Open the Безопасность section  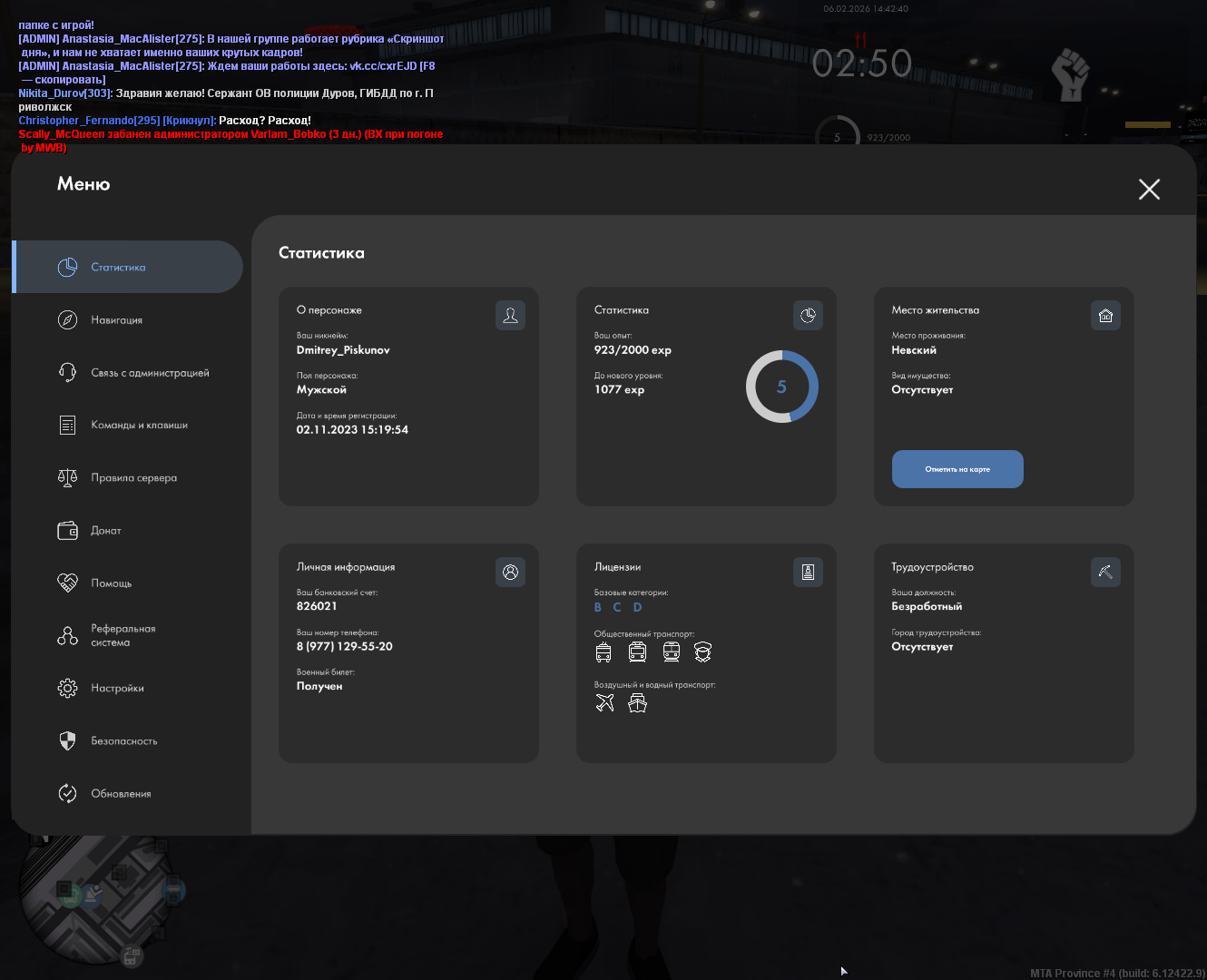point(123,741)
